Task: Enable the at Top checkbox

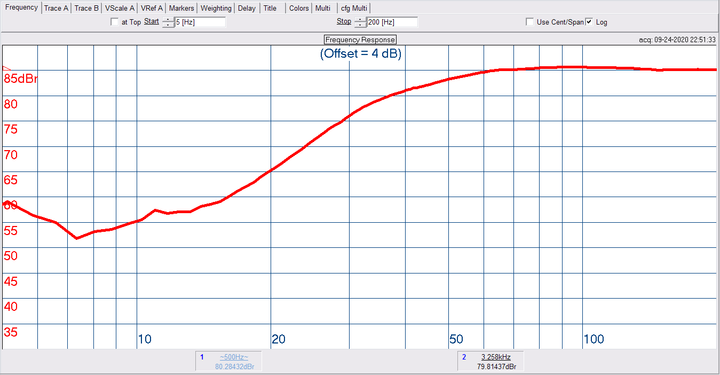Action: point(114,22)
